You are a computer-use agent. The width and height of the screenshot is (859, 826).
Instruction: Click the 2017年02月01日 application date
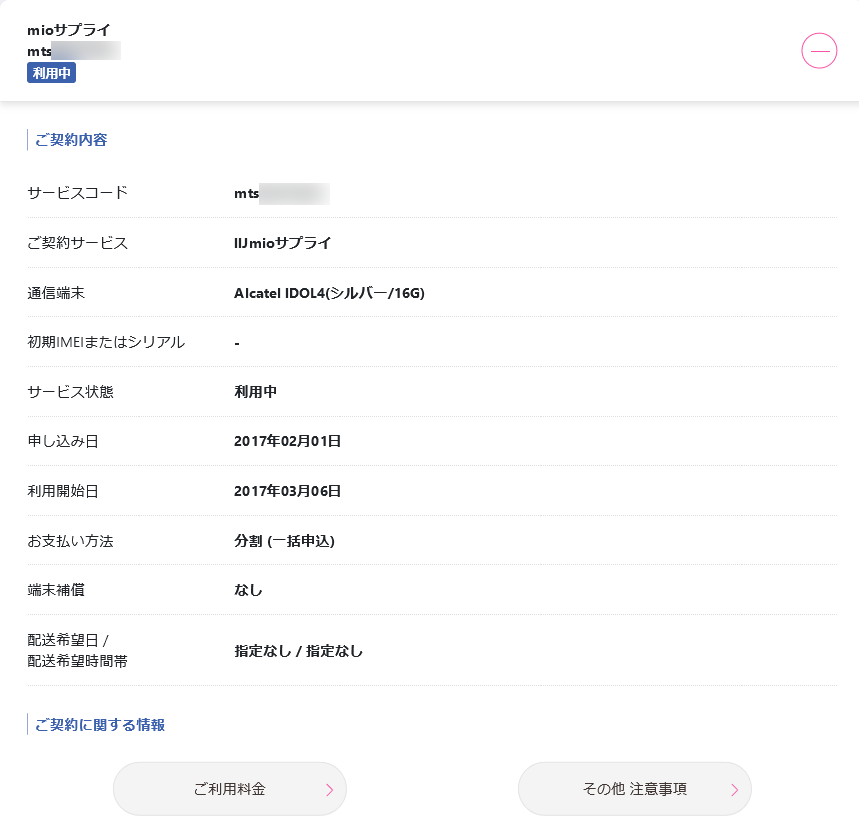click(x=287, y=441)
